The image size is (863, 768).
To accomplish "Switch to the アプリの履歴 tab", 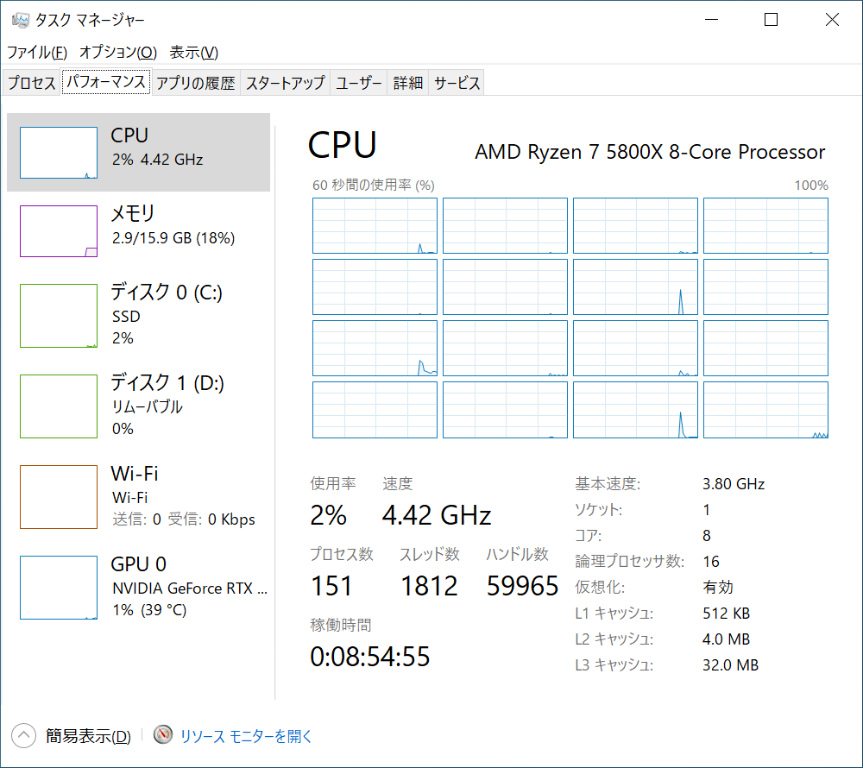I will tap(195, 84).
